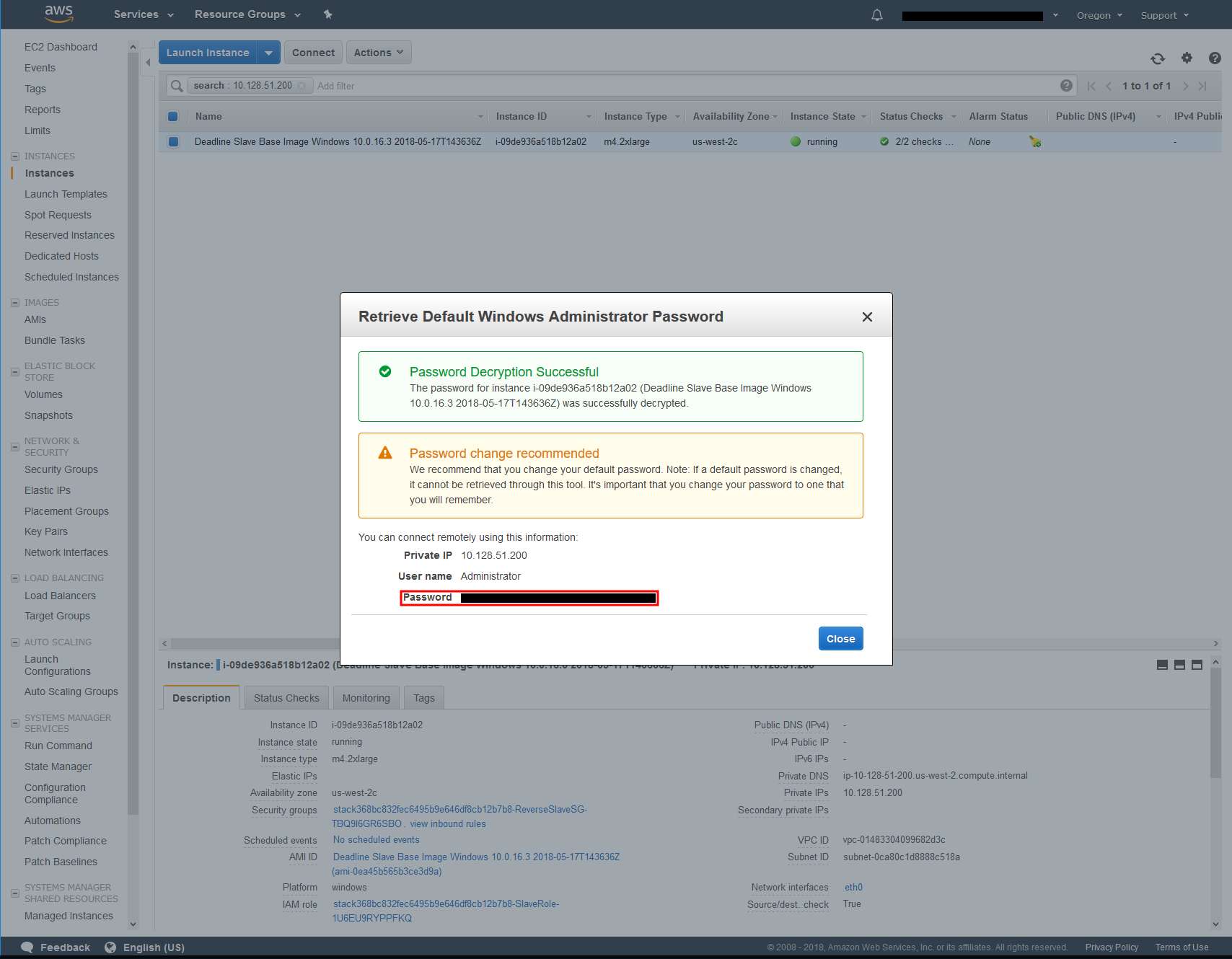Image resolution: width=1232 pixels, height=959 pixels.
Task: Click the Close button in the password dialog
Action: coord(840,638)
